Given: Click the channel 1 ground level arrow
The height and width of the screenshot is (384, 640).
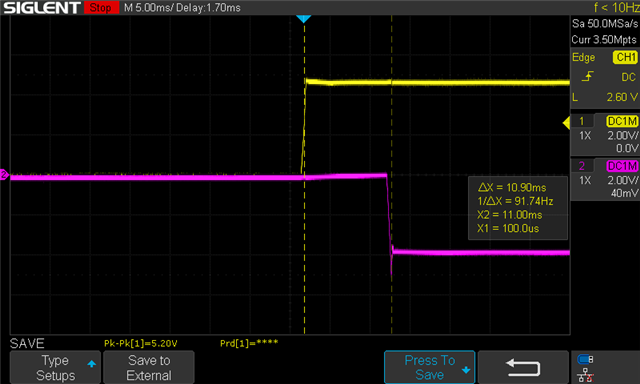Looking at the screenshot, I should pos(566,123).
